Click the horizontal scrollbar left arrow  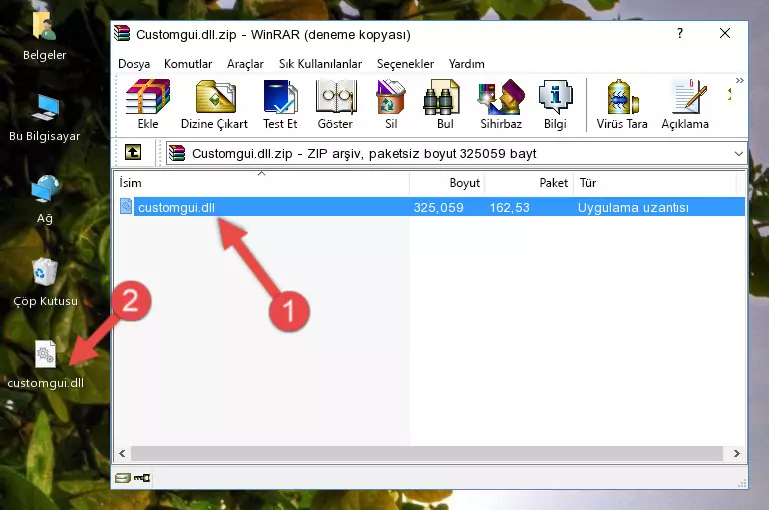coord(123,454)
